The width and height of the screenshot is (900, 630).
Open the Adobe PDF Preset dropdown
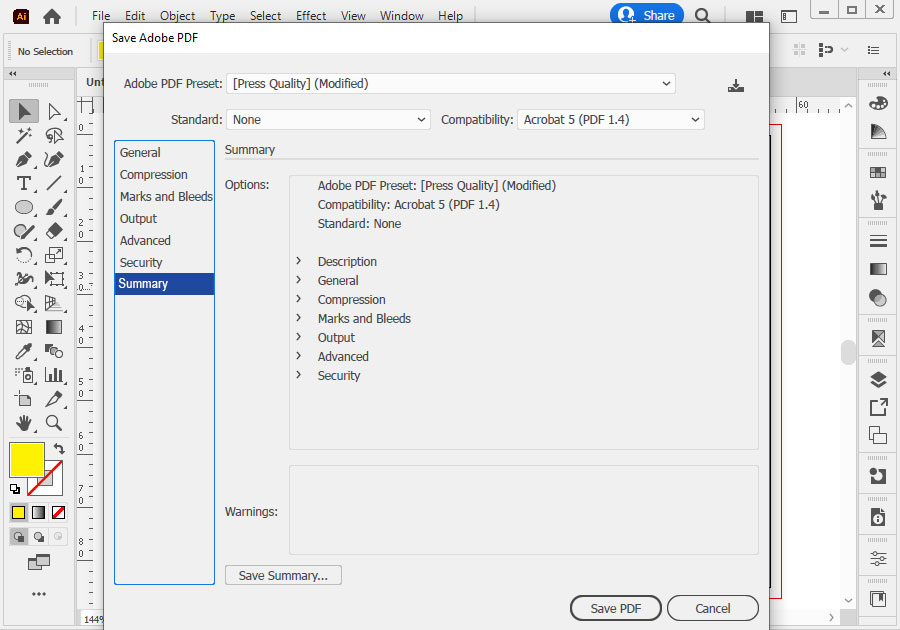[451, 84]
